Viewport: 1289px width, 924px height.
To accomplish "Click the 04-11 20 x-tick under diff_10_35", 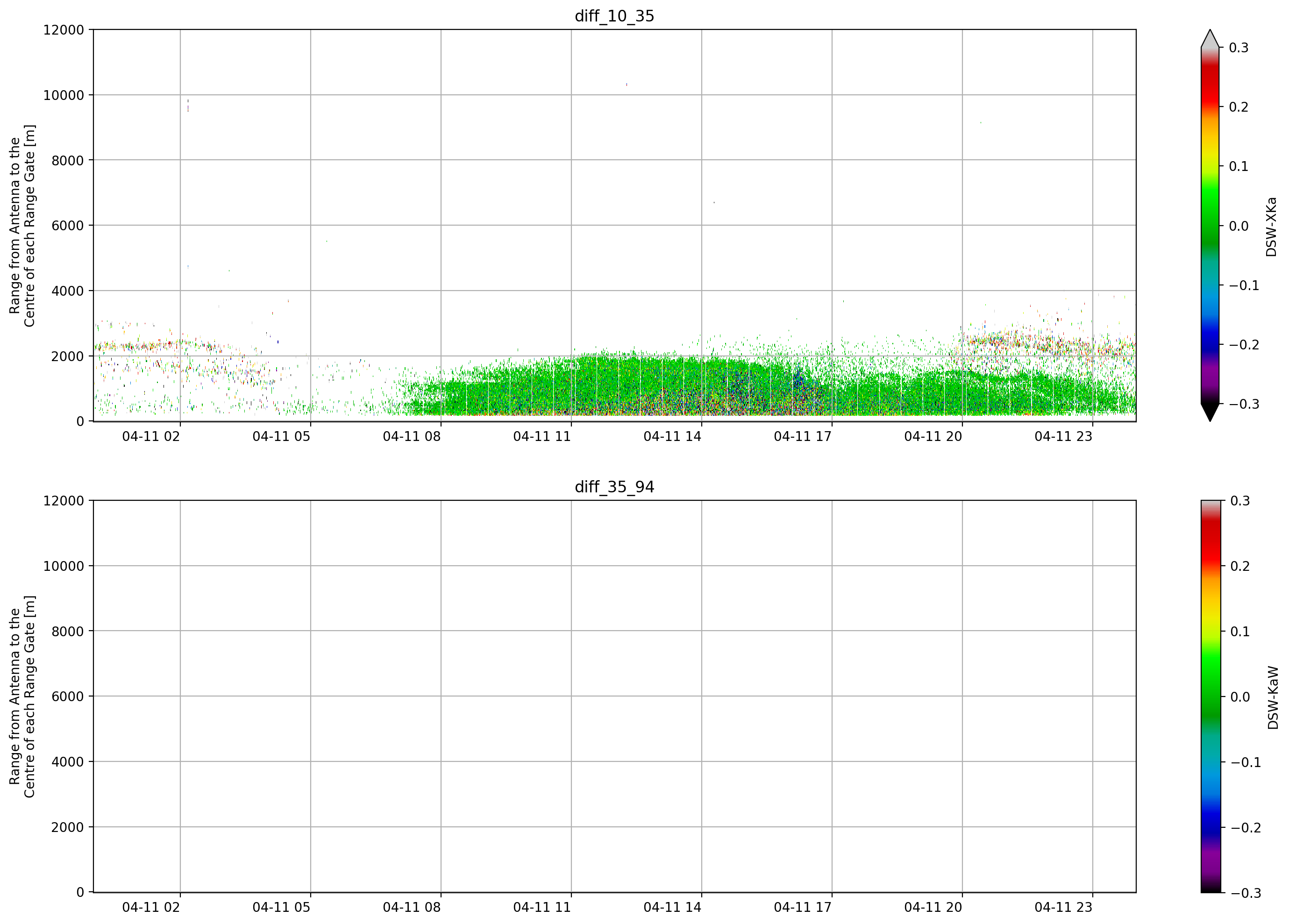I will coord(933,436).
